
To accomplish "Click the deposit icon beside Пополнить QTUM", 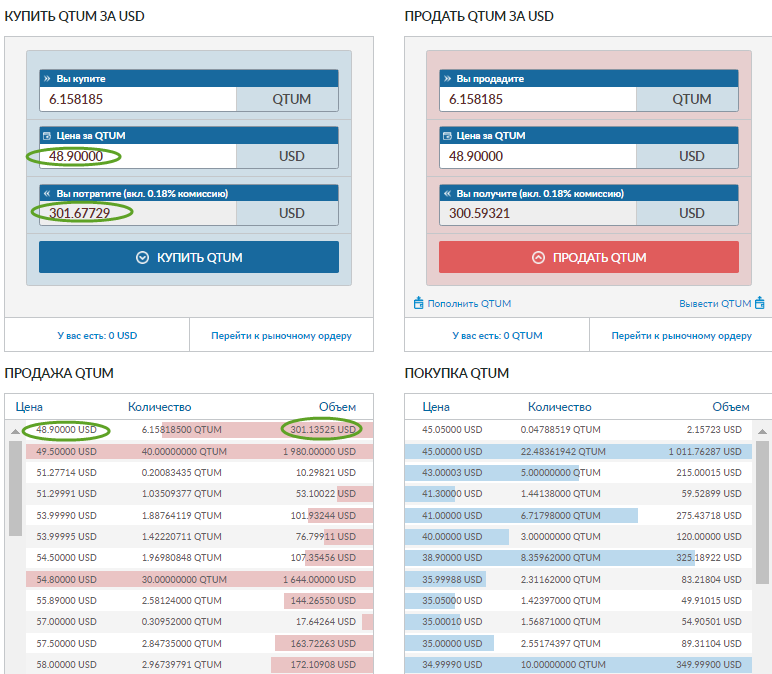I will coord(419,304).
